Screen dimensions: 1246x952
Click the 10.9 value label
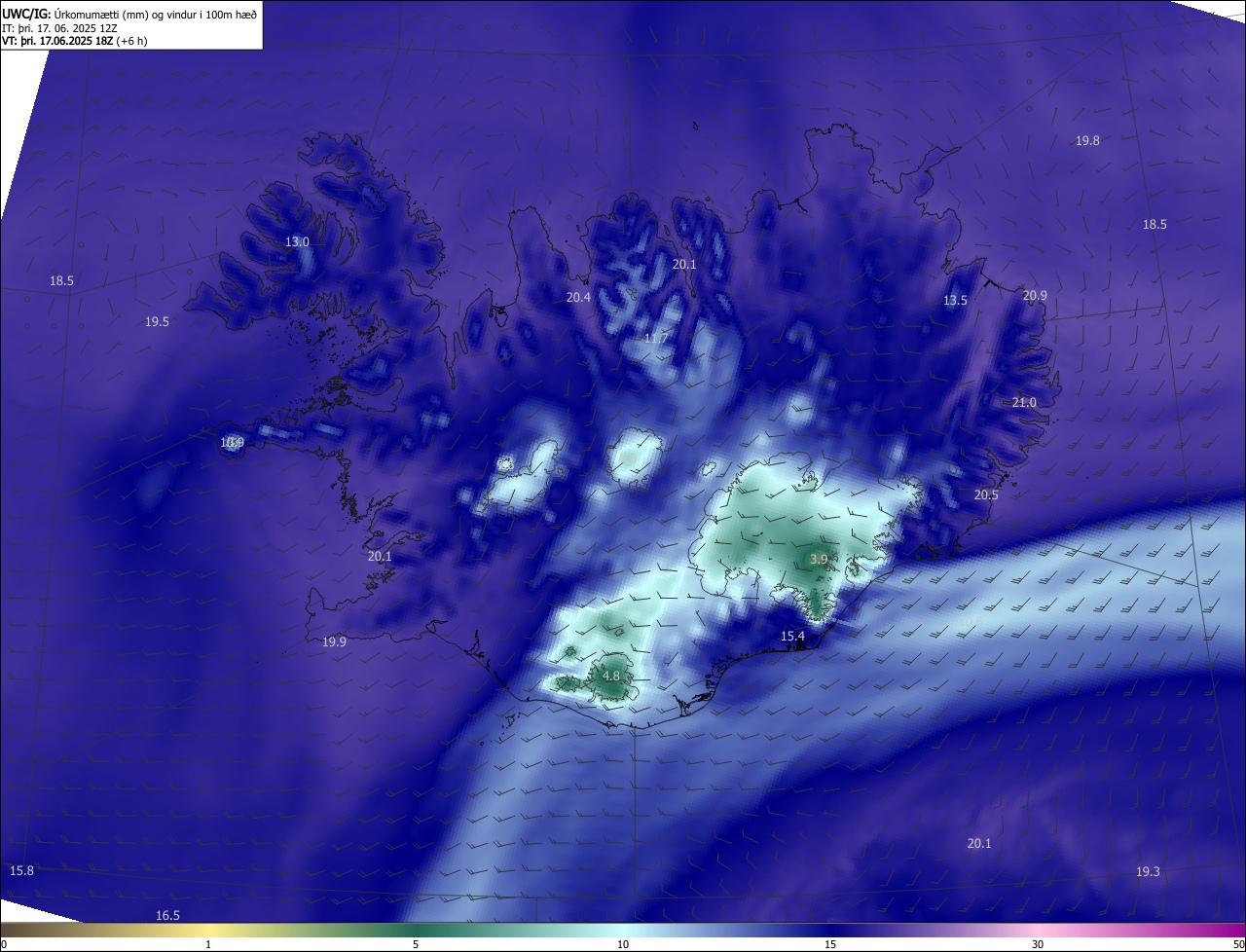232,442
